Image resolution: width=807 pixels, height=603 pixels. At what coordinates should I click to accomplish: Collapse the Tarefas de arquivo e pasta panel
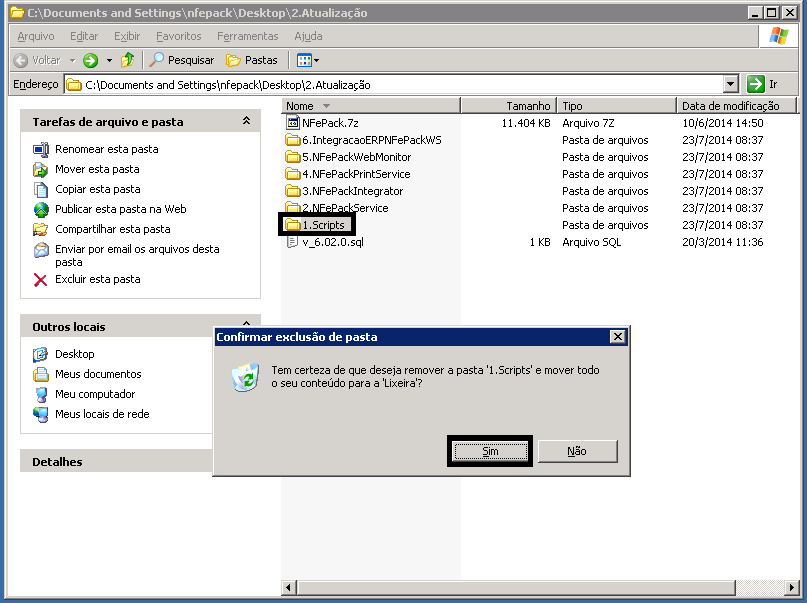[x=246, y=121]
